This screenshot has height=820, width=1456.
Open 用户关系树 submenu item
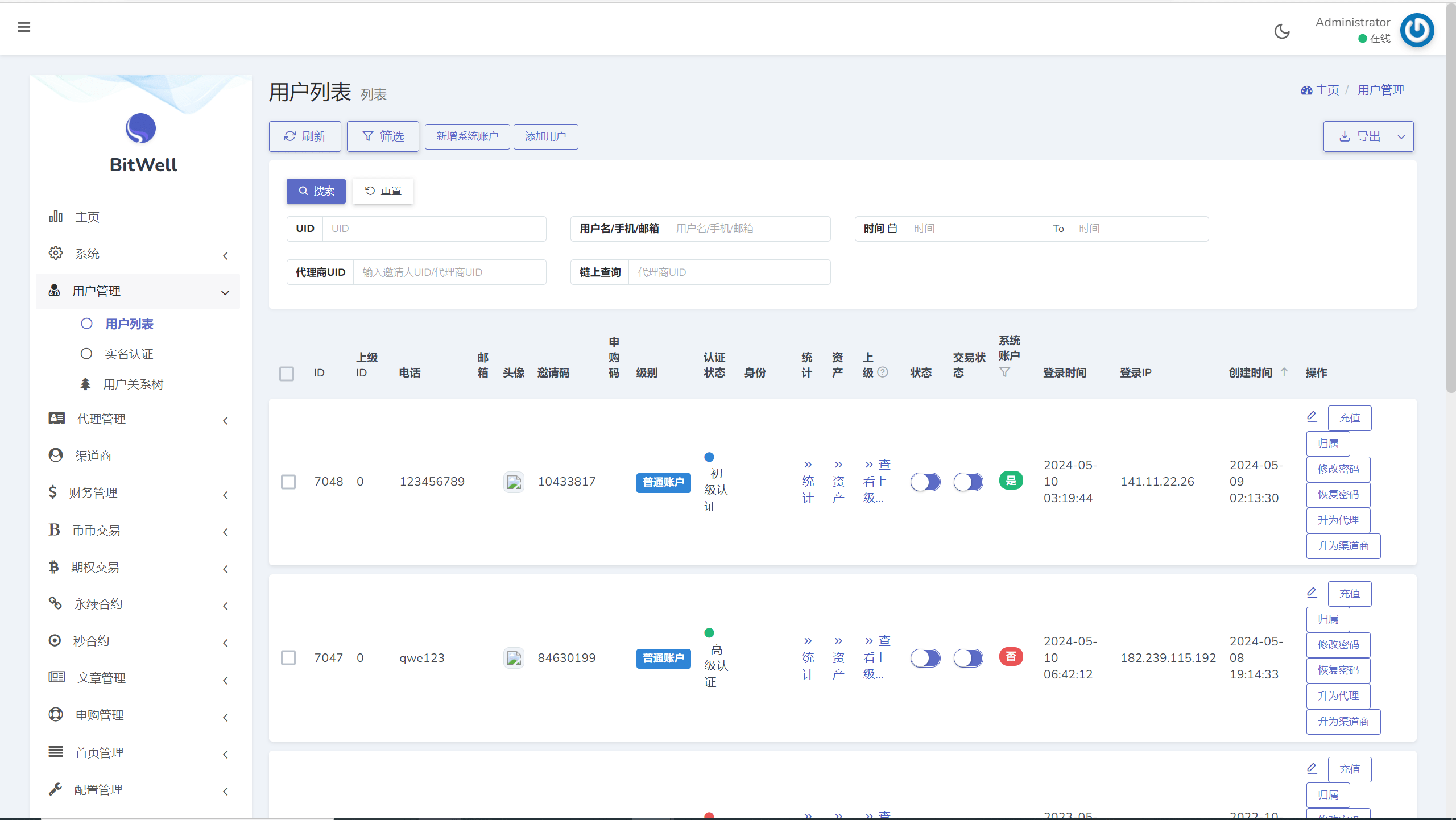[x=133, y=384]
